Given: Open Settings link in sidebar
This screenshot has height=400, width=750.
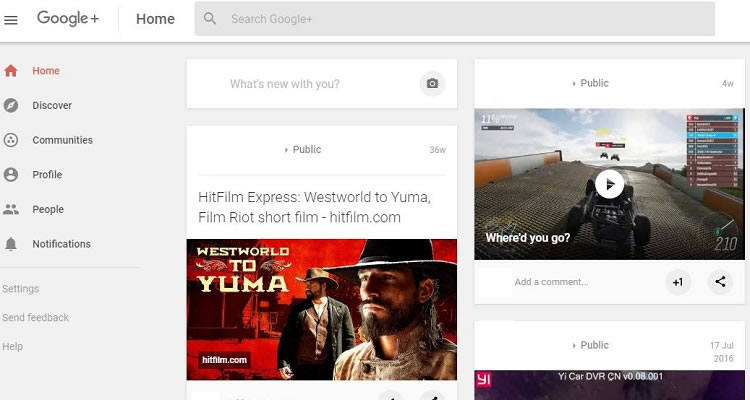Looking at the screenshot, I should click(21, 289).
